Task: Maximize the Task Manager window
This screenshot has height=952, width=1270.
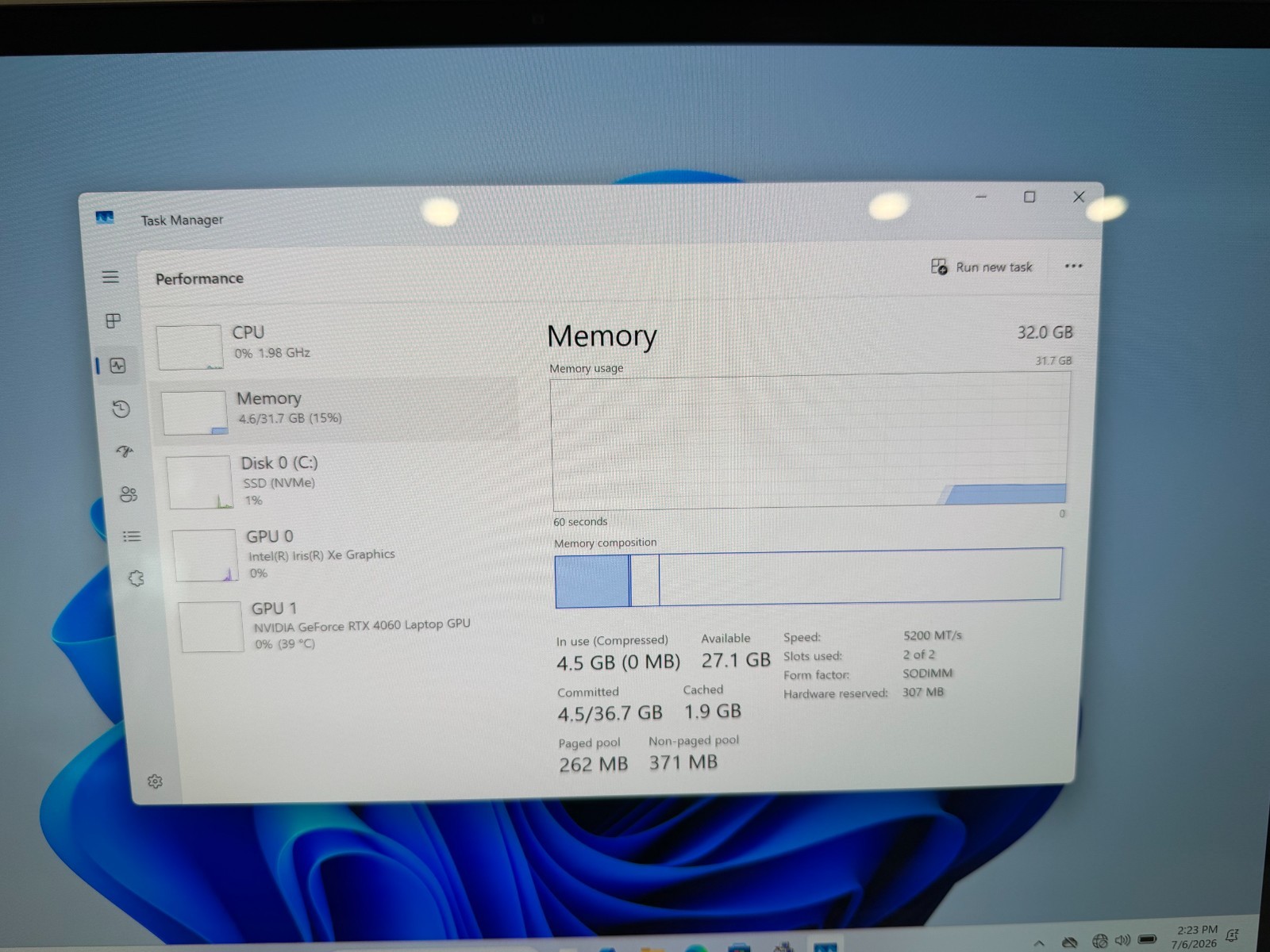Action: (1029, 197)
